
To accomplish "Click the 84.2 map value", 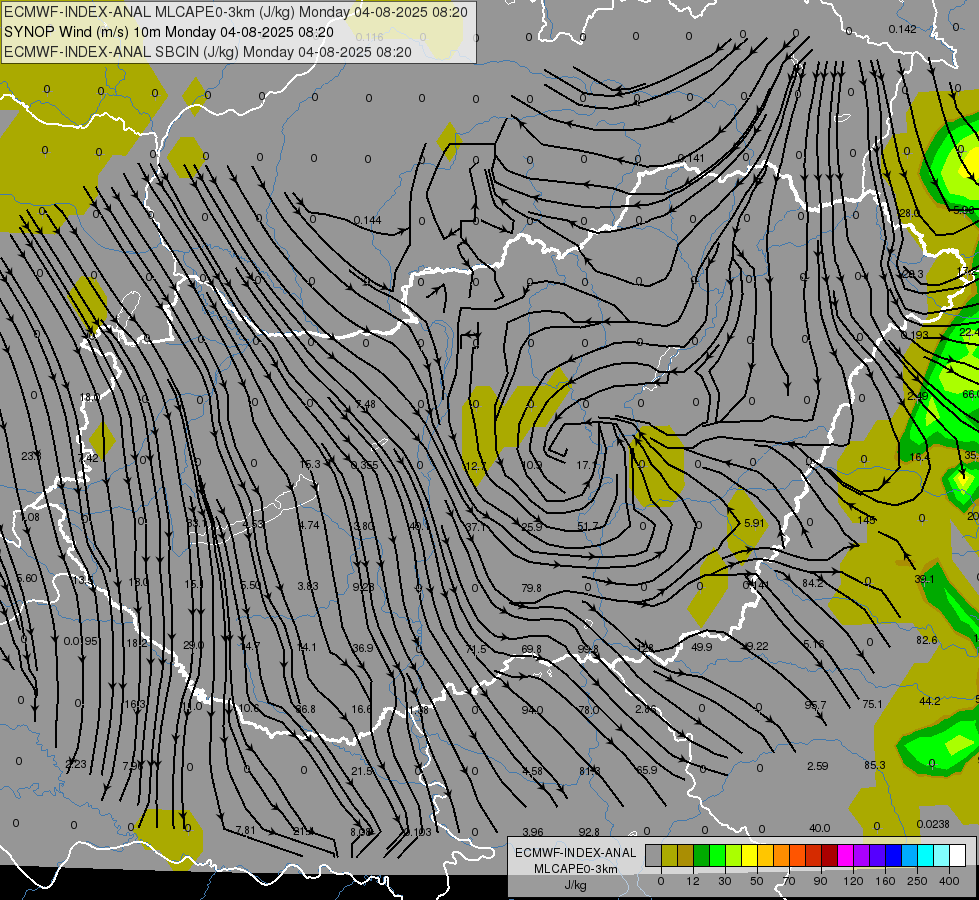I will coord(812,583).
